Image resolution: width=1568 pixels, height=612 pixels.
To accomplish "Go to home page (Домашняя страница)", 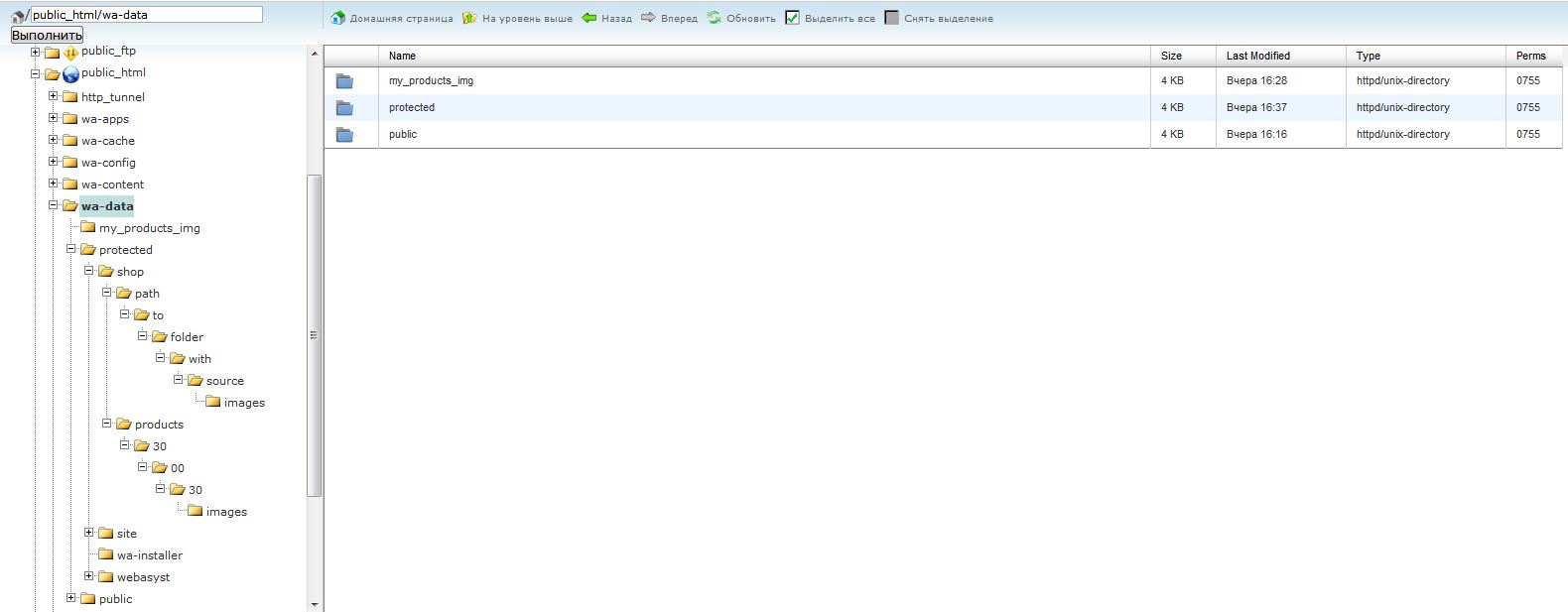I will [x=392, y=18].
